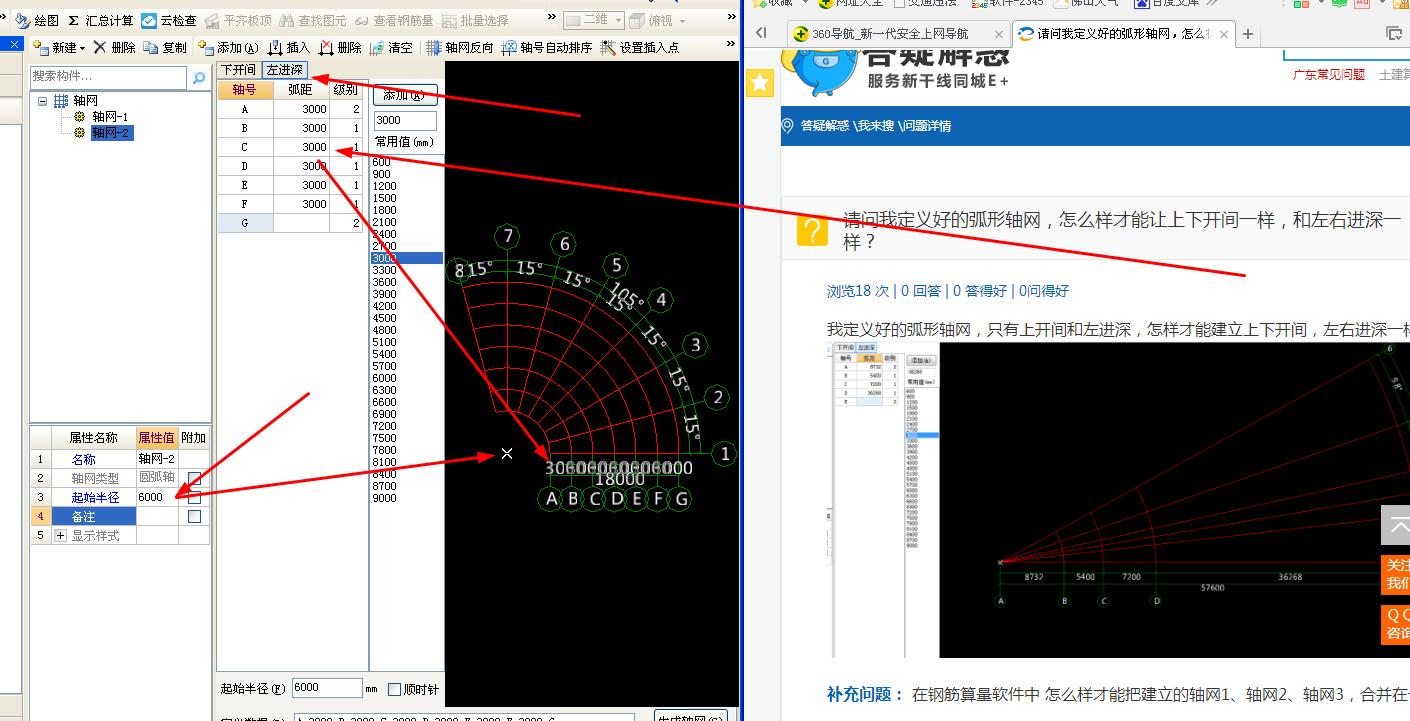This screenshot has width=1410, height=721.
Task: Insert an axis row with 插入
Action: [x=290, y=47]
